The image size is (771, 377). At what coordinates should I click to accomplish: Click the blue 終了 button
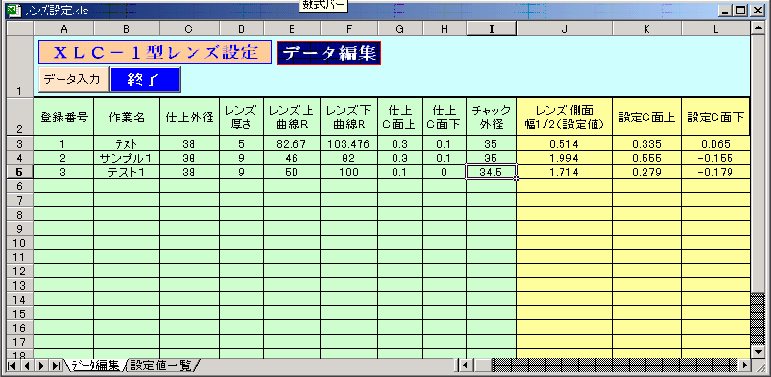pyautogui.click(x=146, y=80)
